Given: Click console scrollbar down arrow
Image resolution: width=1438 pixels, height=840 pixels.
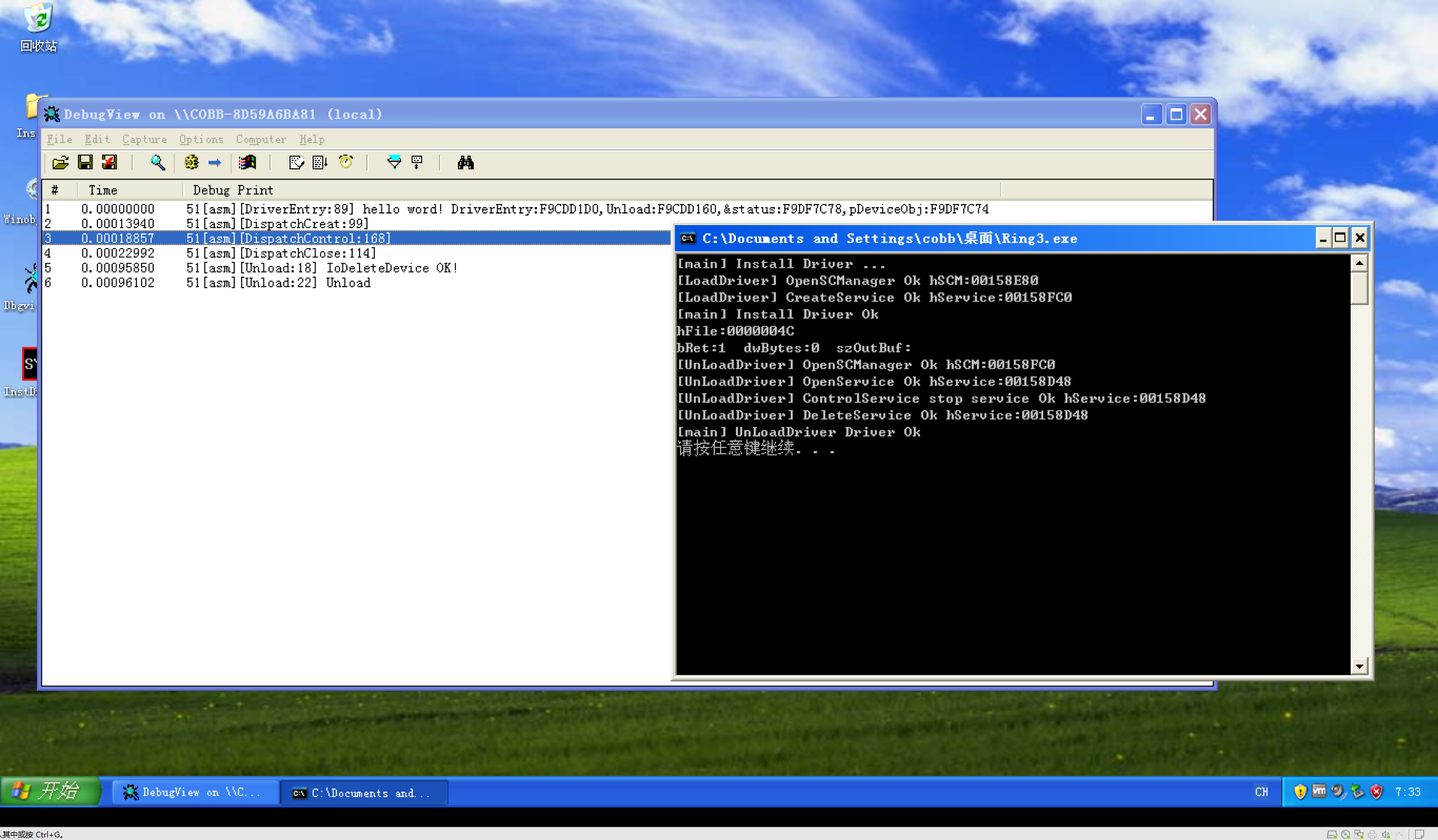Looking at the screenshot, I should pos(1359,666).
